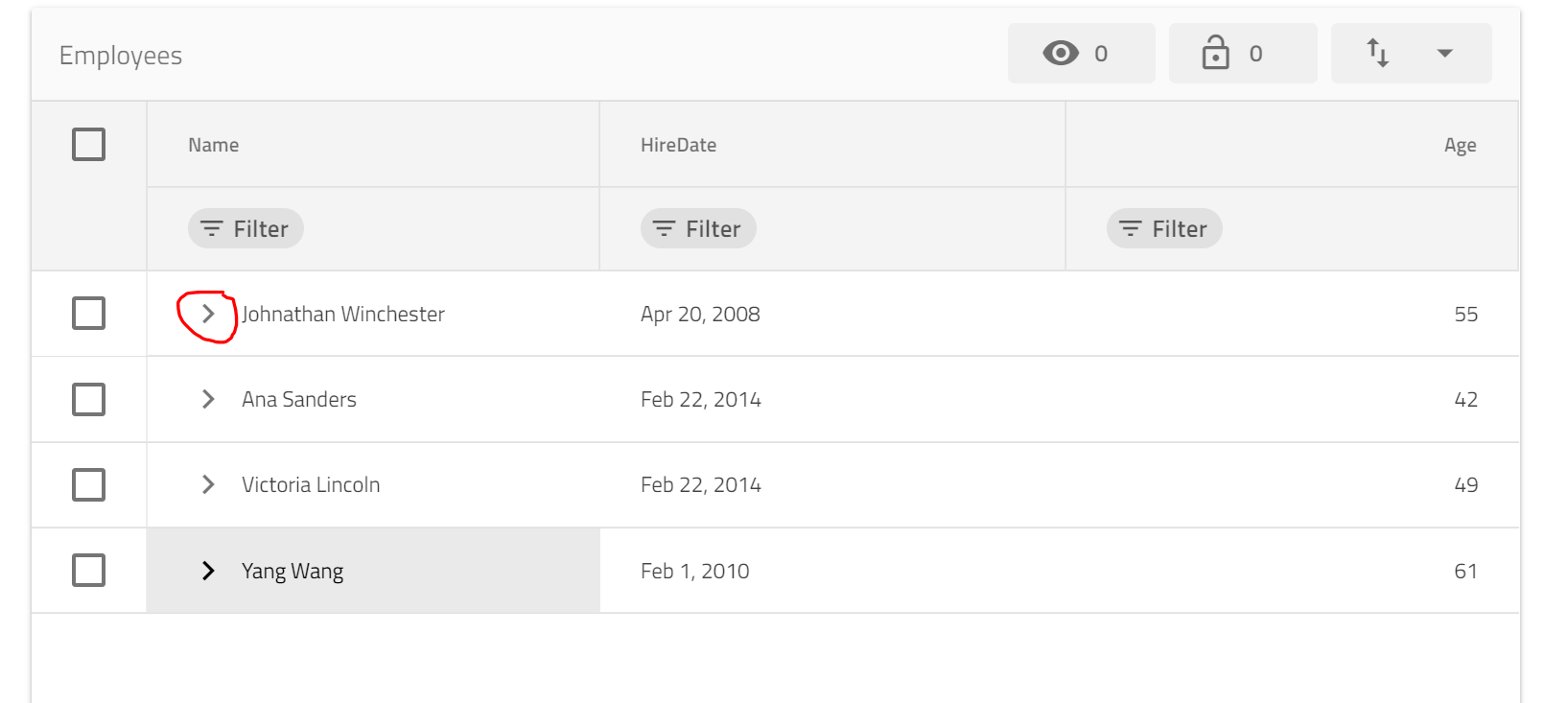Open the filter for the Age column
Screen dimensions: 1568x703
coord(1163,228)
